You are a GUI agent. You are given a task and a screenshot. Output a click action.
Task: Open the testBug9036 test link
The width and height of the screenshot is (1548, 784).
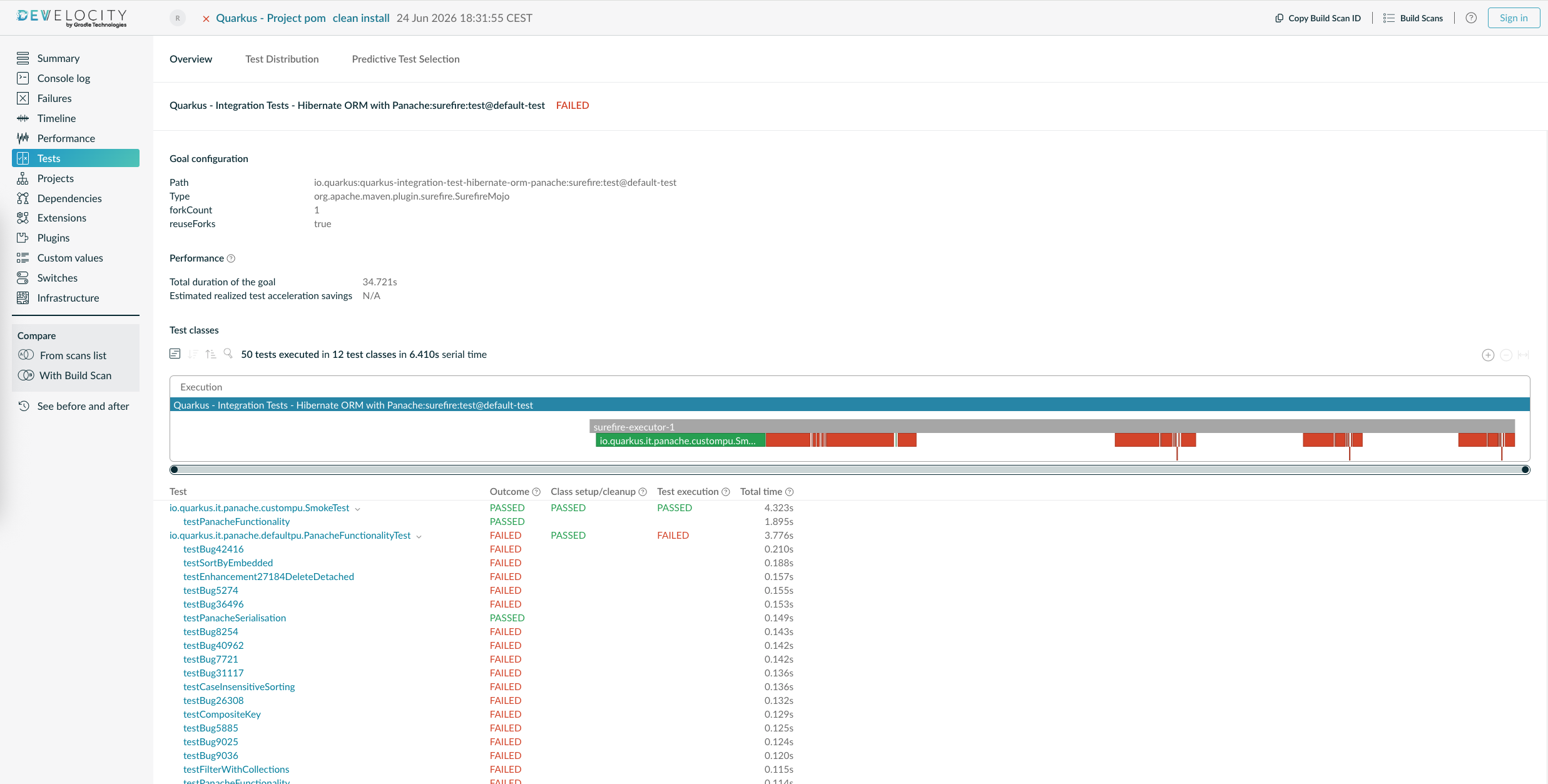click(211, 755)
